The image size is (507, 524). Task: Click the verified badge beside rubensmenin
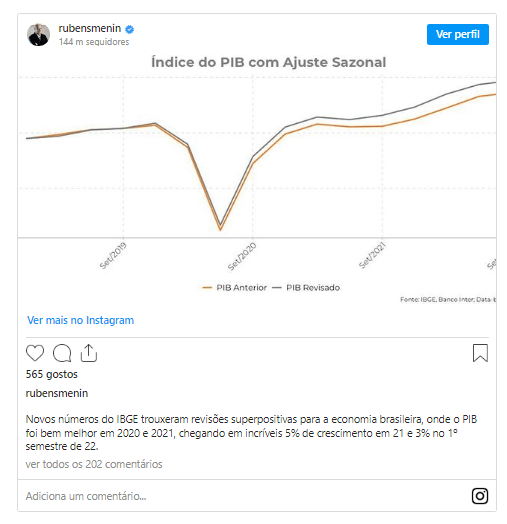coord(129,29)
